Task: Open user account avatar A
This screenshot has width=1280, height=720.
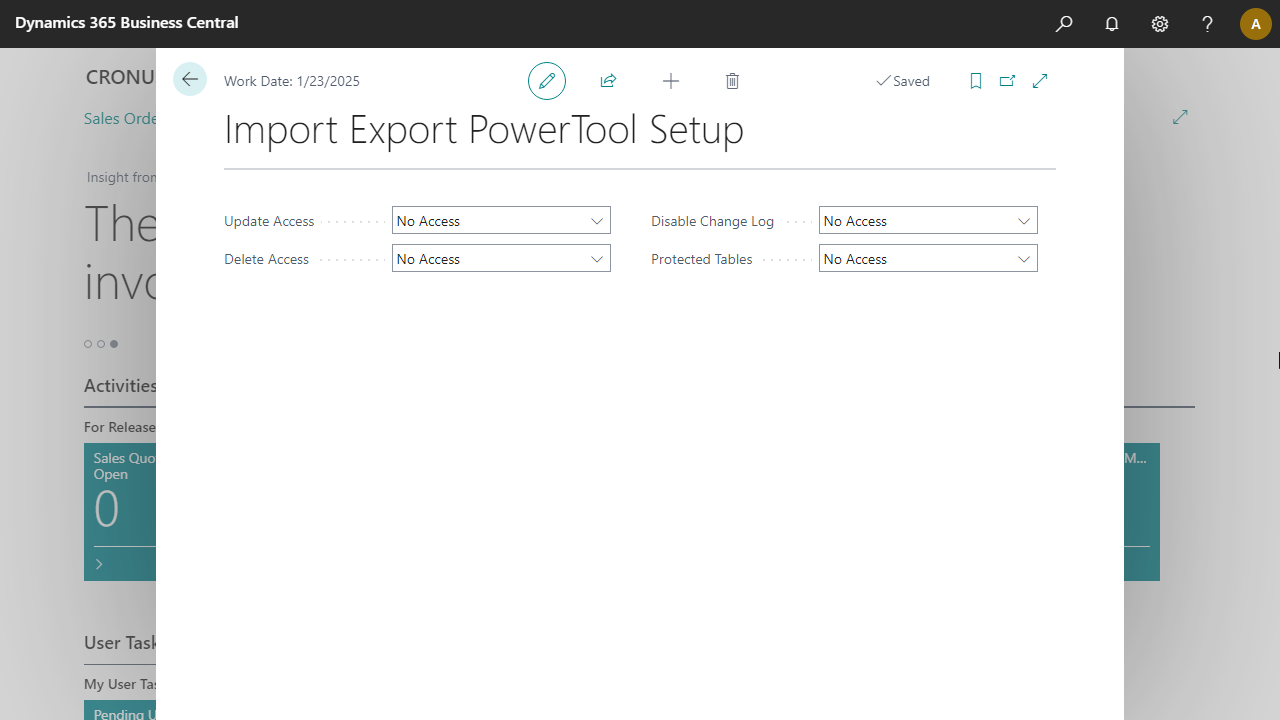Action: point(1256,24)
